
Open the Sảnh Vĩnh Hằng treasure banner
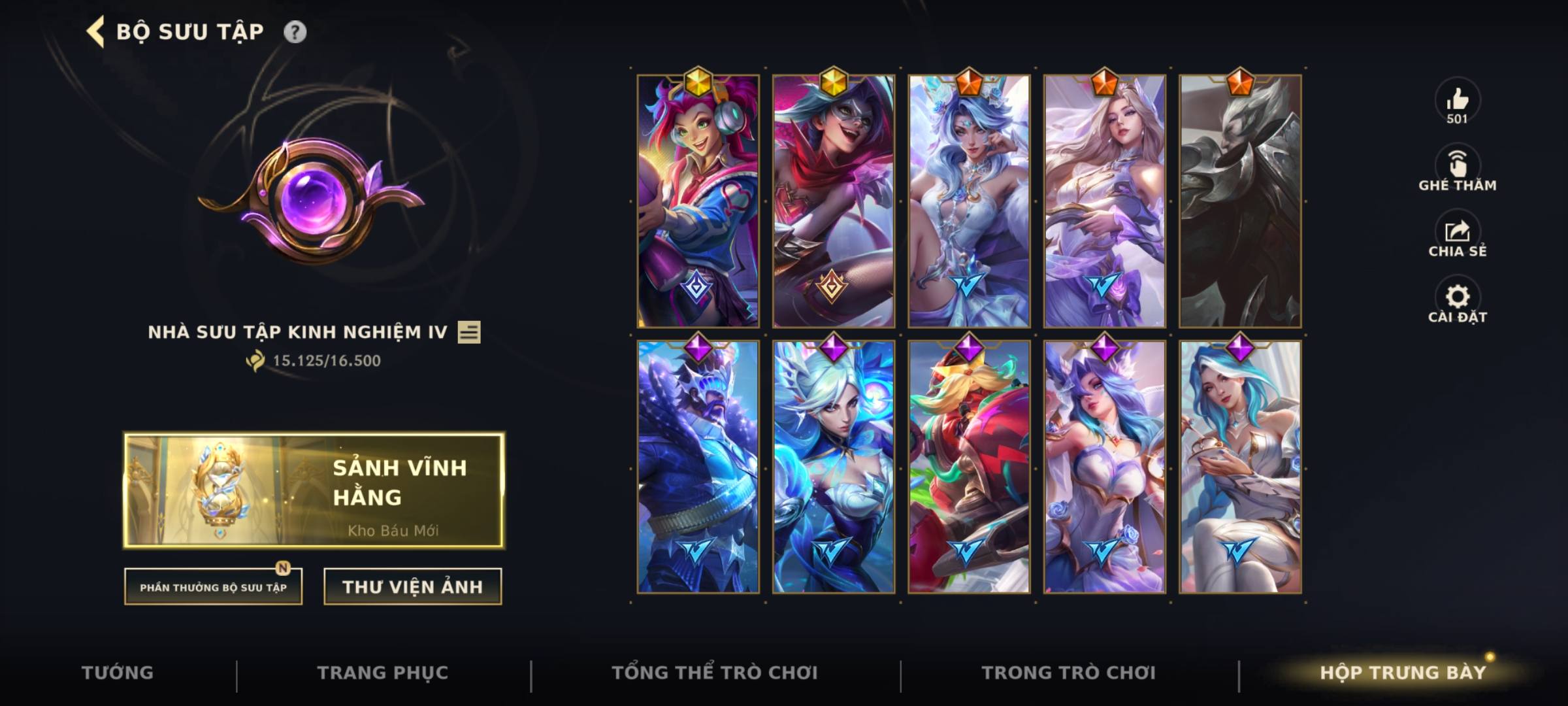pos(314,490)
